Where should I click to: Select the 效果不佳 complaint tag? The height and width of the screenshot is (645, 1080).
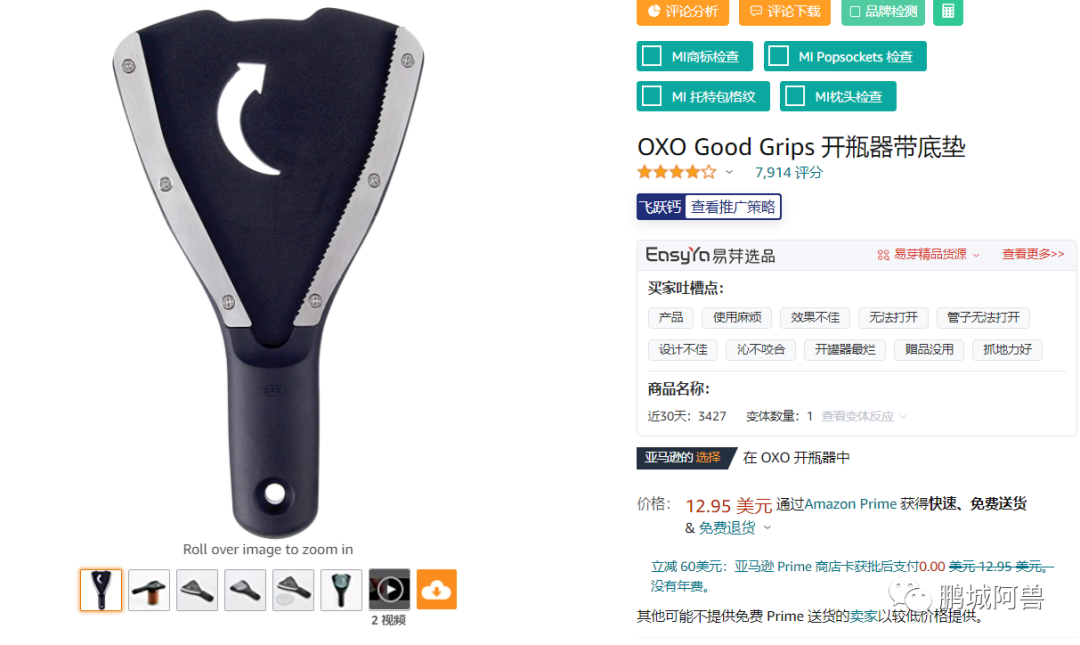click(x=815, y=317)
